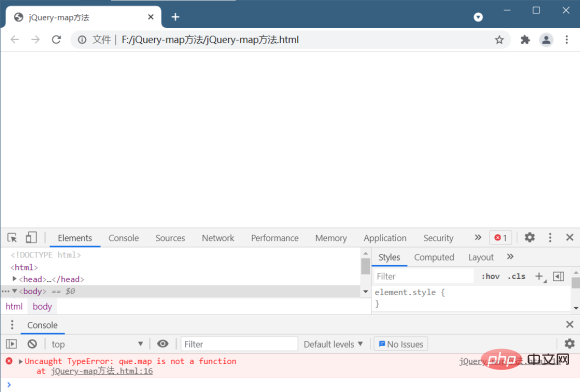Open the Application tab
Viewport: 580px width, 392px height.
(x=385, y=238)
